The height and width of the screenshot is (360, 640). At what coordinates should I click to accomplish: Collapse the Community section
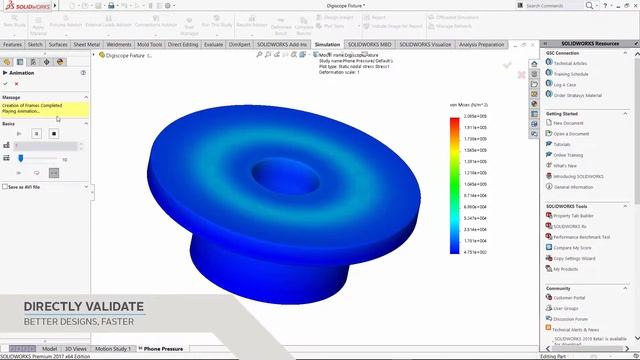pyautogui.click(x=625, y=288)
